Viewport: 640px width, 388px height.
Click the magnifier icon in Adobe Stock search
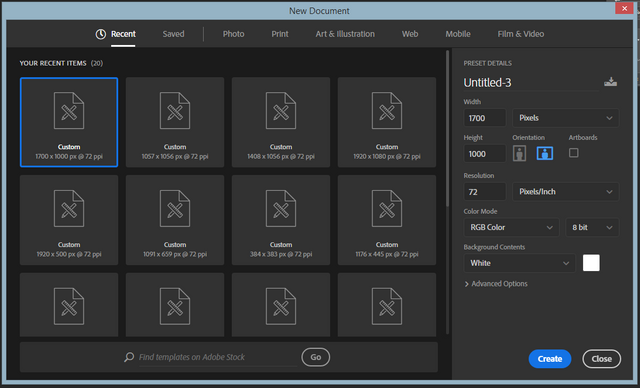click(x=129, y=357)
